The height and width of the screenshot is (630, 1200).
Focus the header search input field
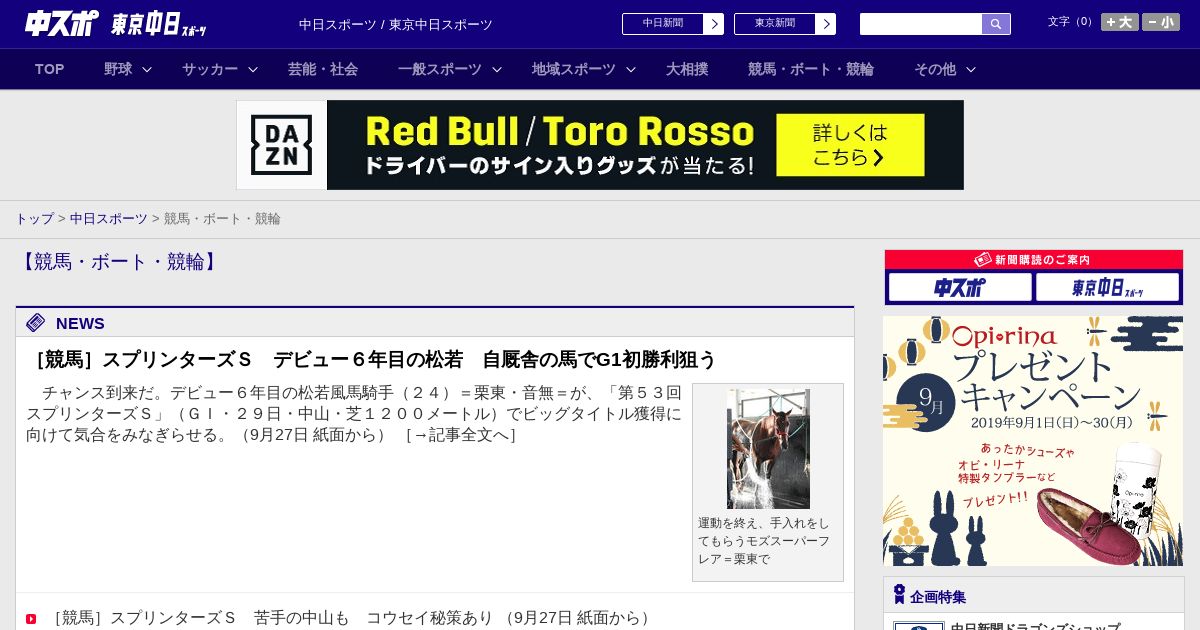921,24
